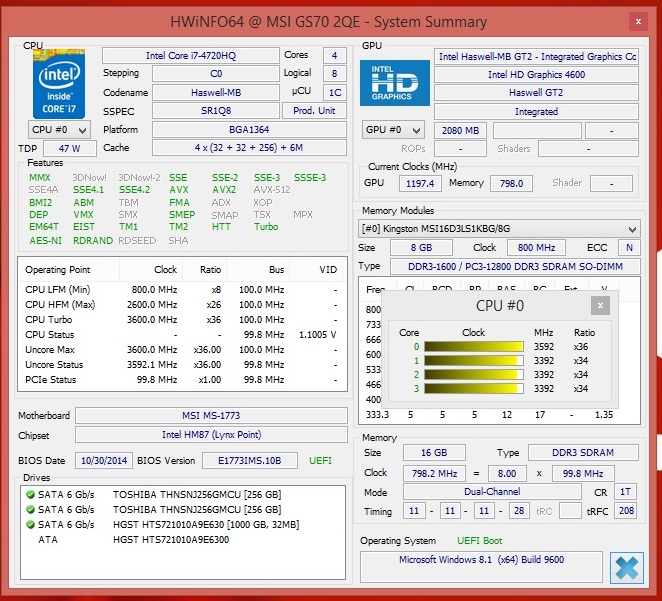Click the memory Clock 798.2 MHz field
The width and height of the screenshot is (662, 601).
[434, 474]
